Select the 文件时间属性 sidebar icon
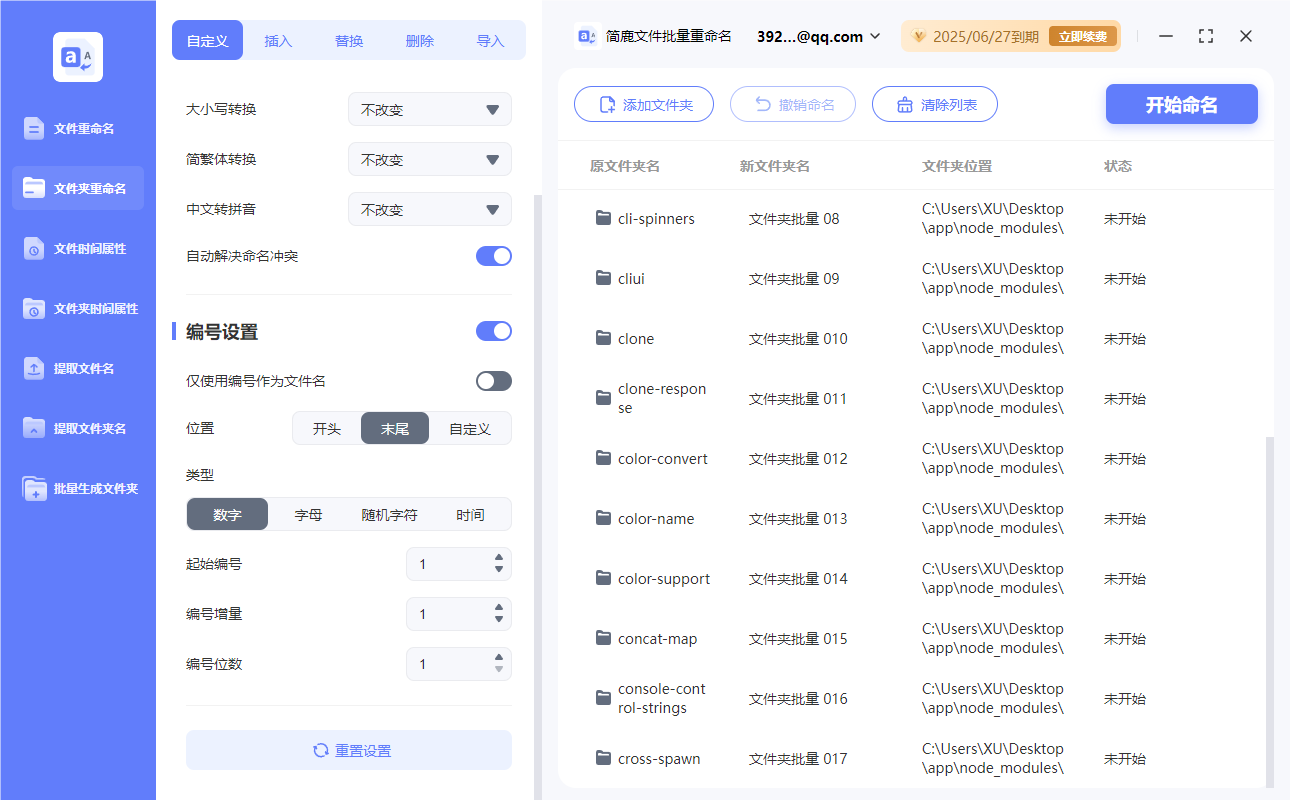The image size is (1290, 800). click(77, 248)
